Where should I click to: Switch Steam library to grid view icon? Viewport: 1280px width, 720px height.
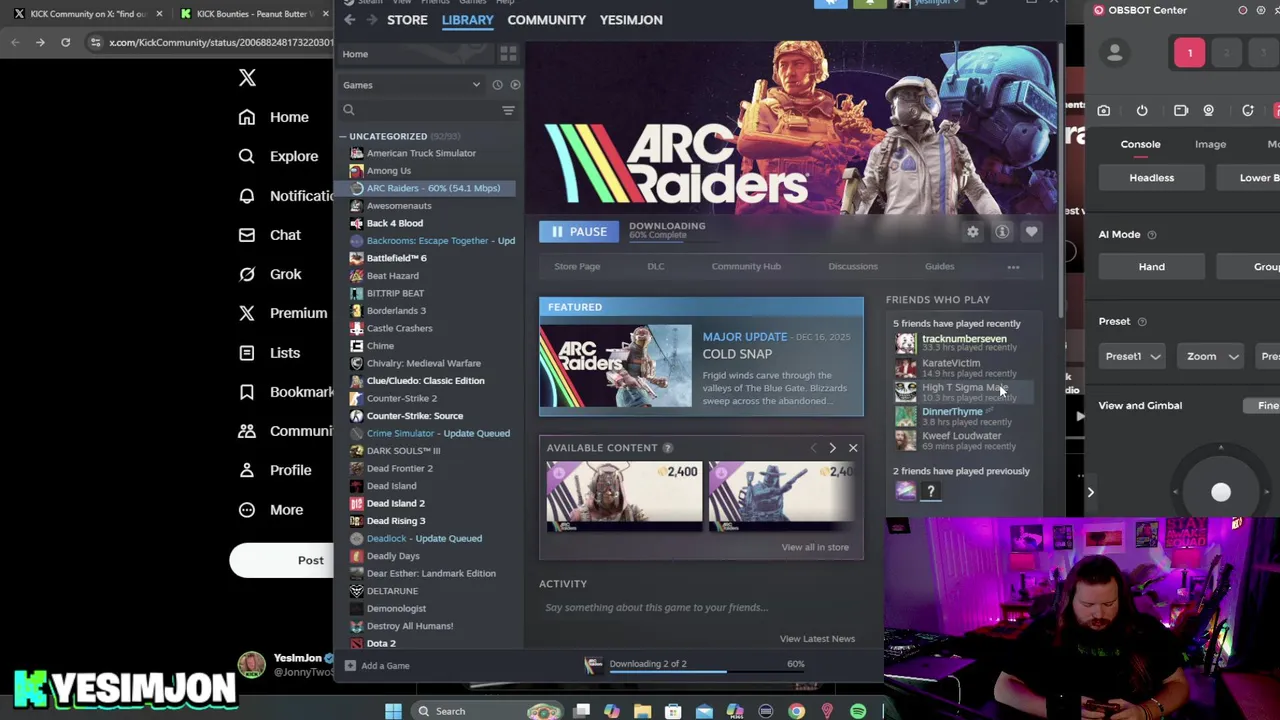[x=508, y=54]
